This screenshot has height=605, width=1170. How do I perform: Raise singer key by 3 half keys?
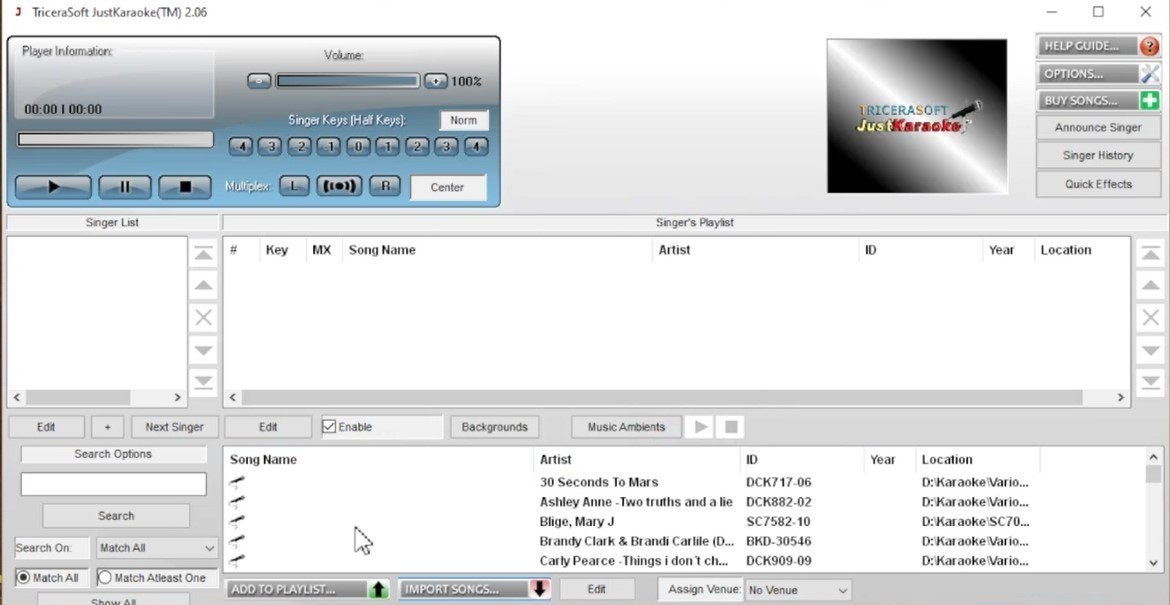click(x=446, y=146)
